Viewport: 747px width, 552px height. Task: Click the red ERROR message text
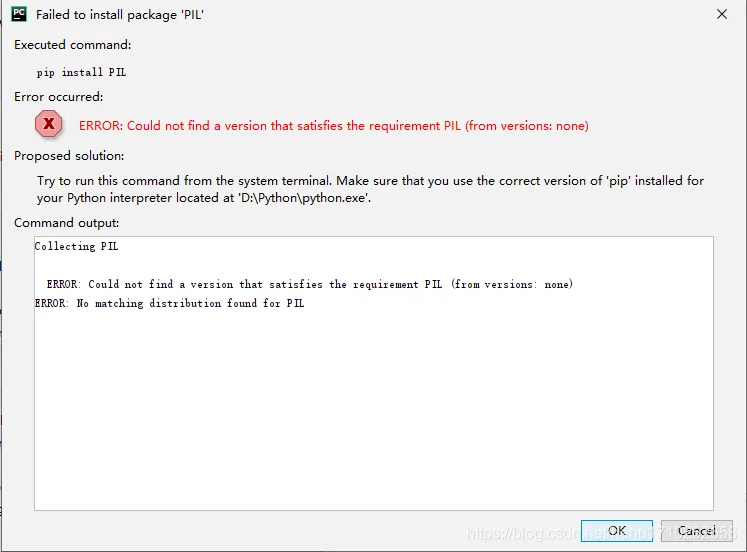point(333,126)
